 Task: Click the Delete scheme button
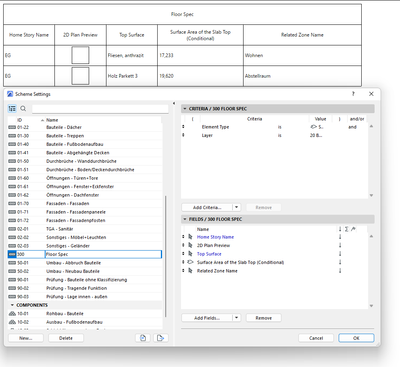point(66,338)
